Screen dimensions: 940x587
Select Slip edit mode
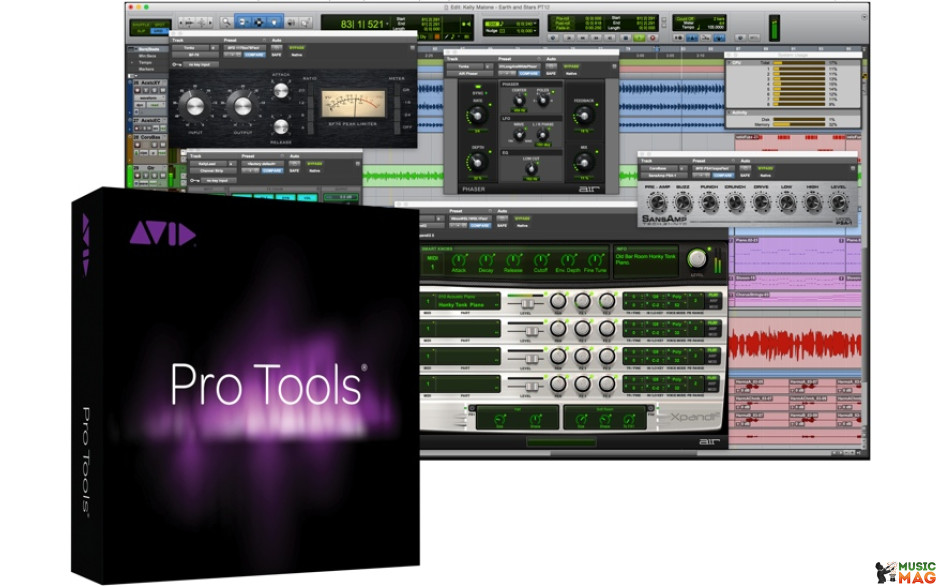(x=141, y=31)
